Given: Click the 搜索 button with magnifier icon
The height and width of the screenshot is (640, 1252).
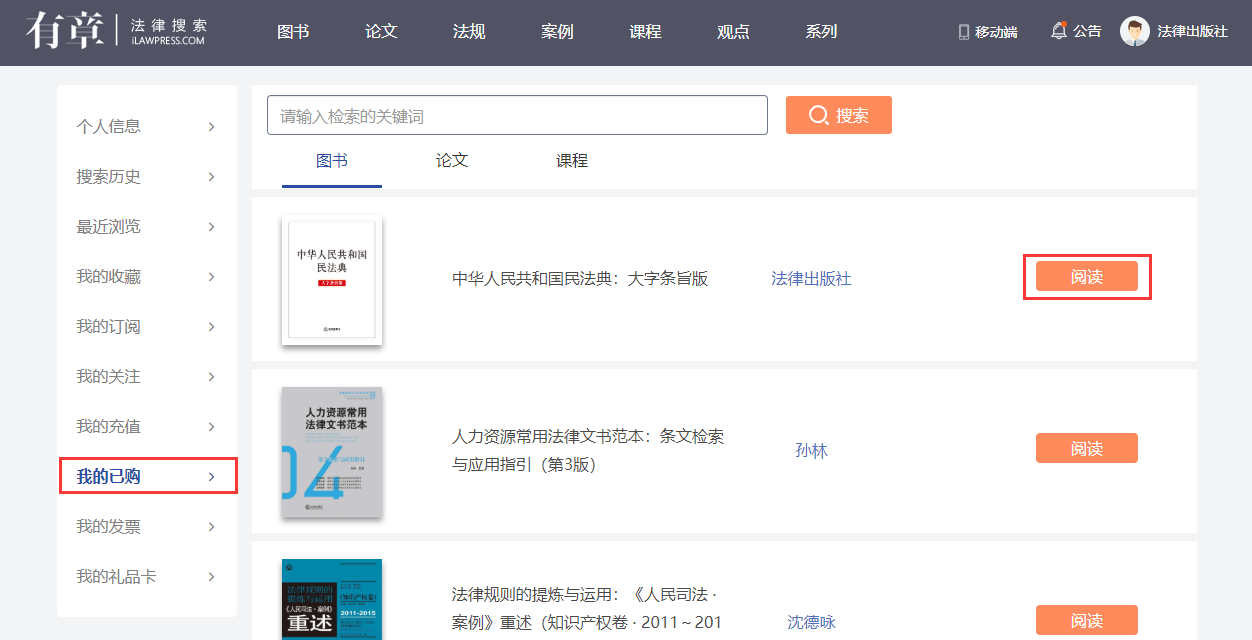Looking at the screenshot, I should 838,115.
